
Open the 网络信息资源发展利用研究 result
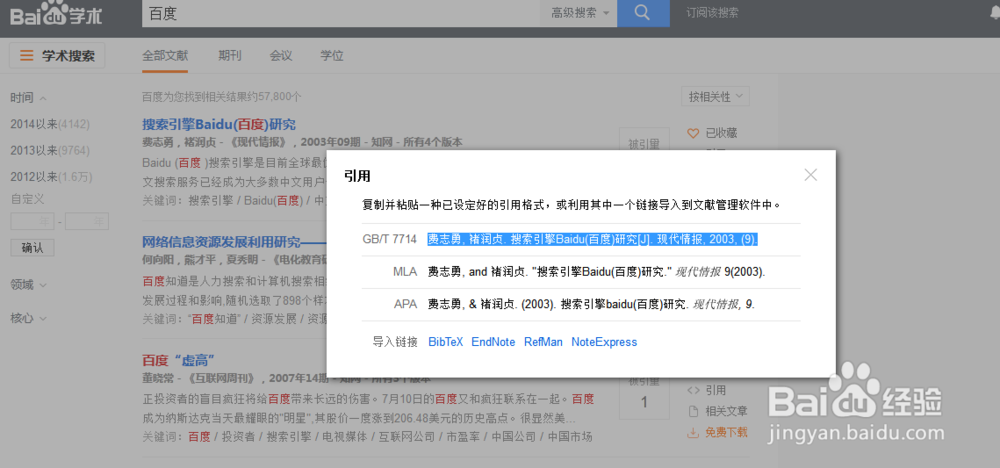pos(234,243)
